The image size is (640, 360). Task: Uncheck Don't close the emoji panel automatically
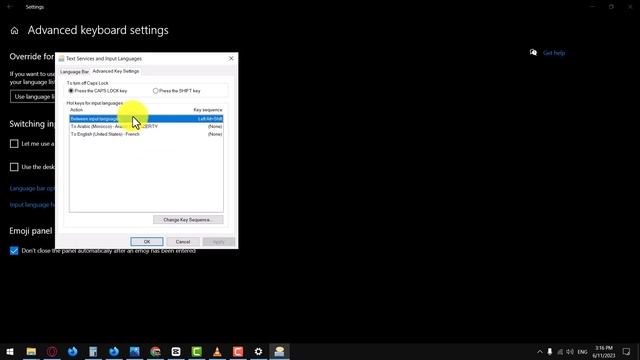tap(14, 251)
